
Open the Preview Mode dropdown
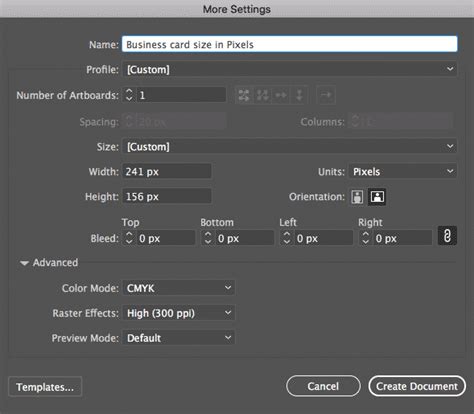pos(179,338)
